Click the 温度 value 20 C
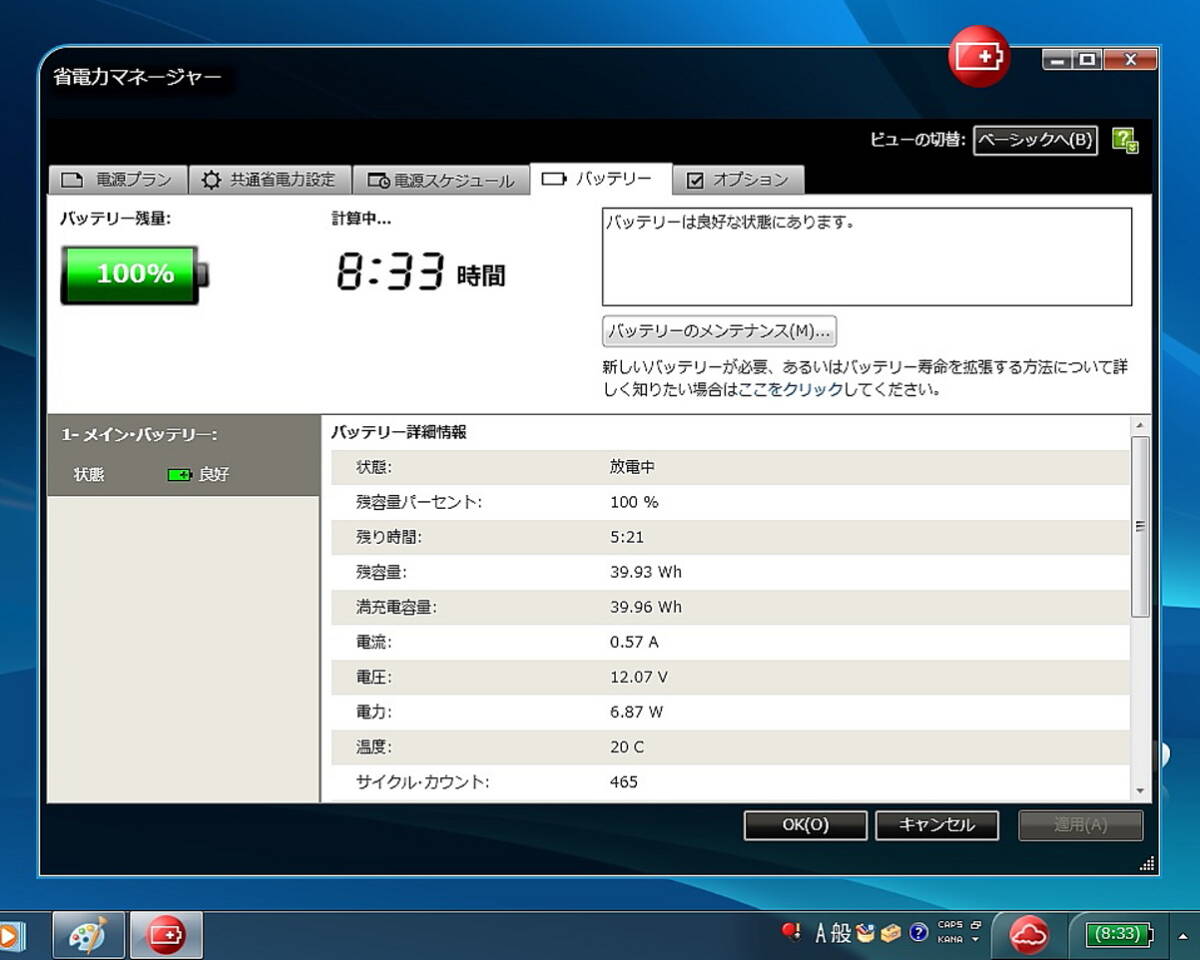1200x960 pixels. (627, 747)
